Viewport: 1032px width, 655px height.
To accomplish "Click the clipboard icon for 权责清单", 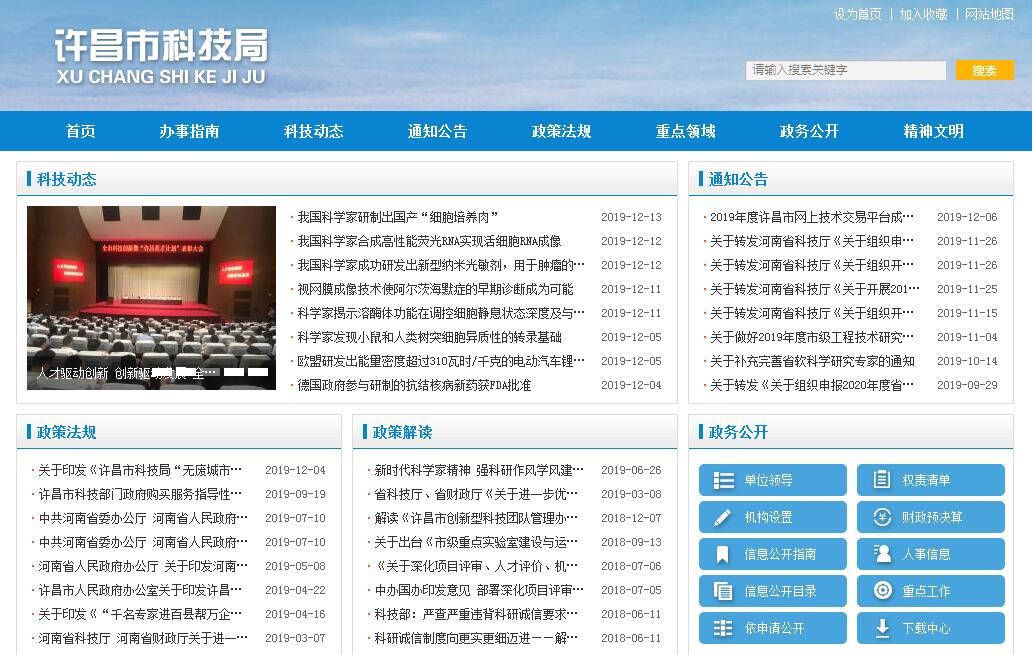I will tap(881, 481).
